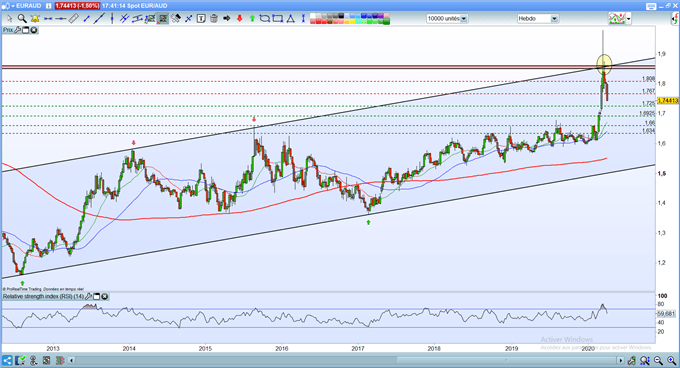Insert a green up arrow marker

(252, 19)
